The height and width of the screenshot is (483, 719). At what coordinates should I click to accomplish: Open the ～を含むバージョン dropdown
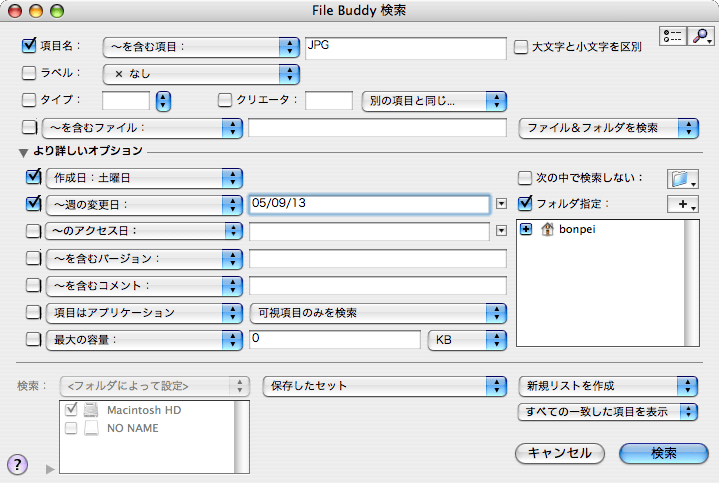(144, 259)
